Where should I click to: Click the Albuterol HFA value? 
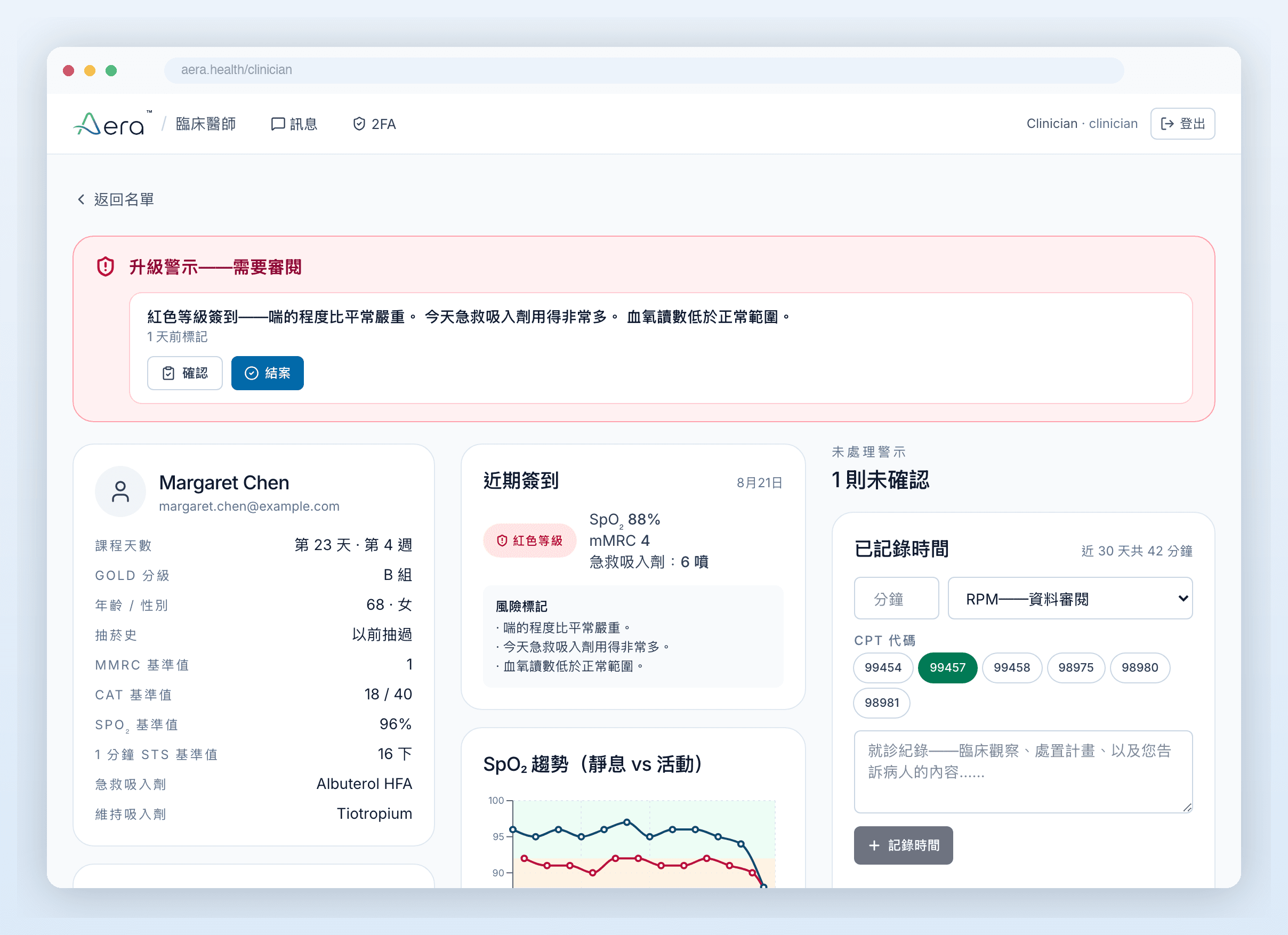364,784
